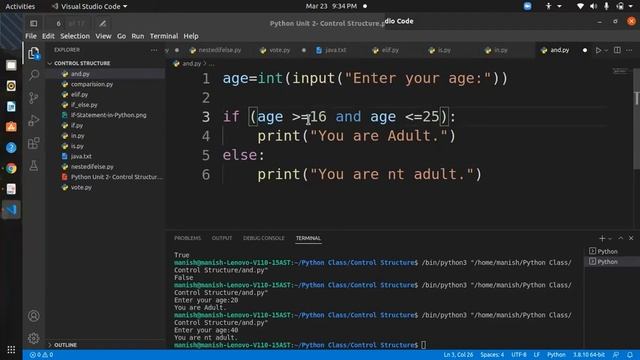640x360 pixels.
Task: Switch to the nestedifelse.py editor tab
Action: tap(220, 50)
